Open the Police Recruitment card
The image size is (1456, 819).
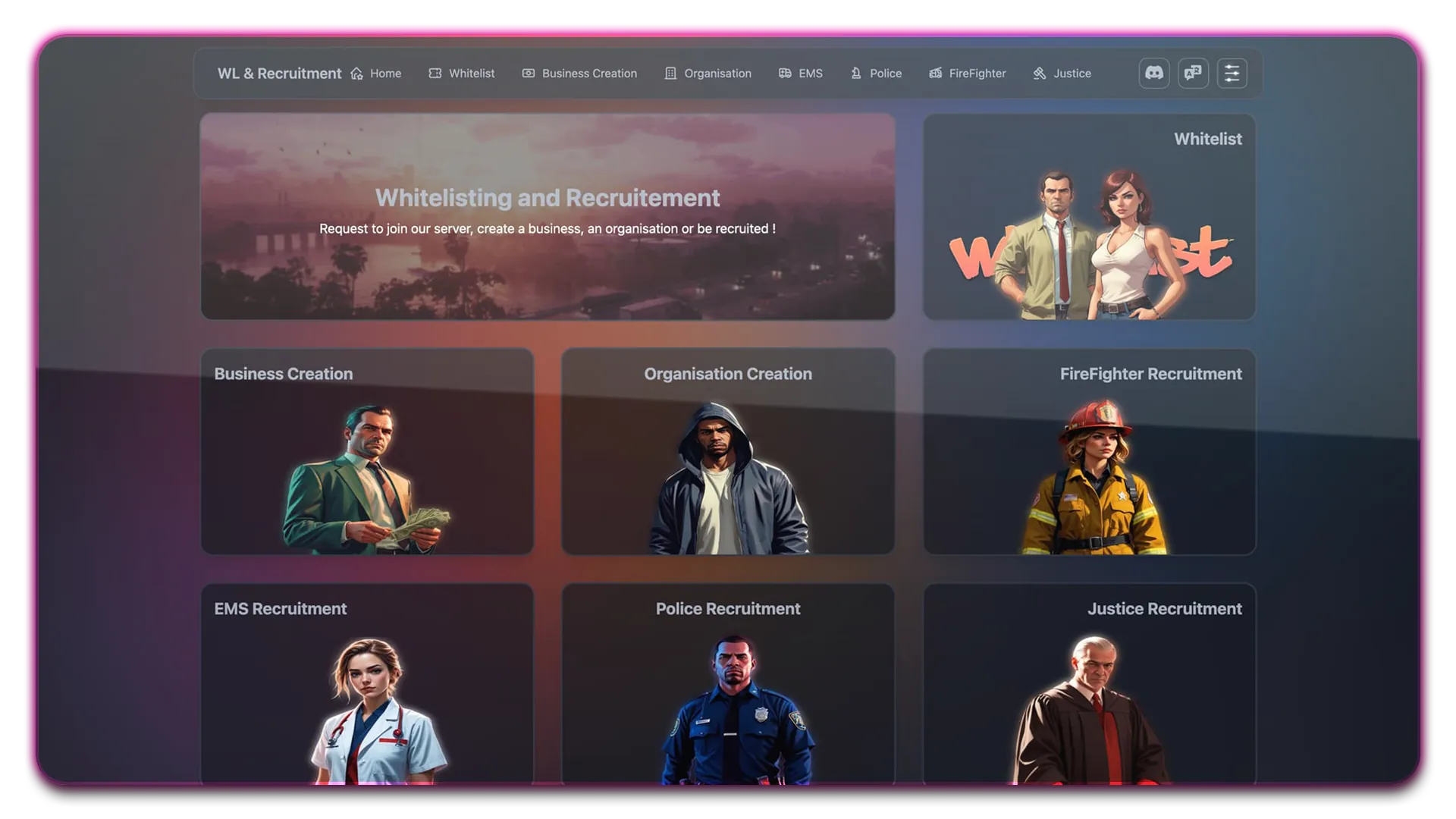point(728,683)
